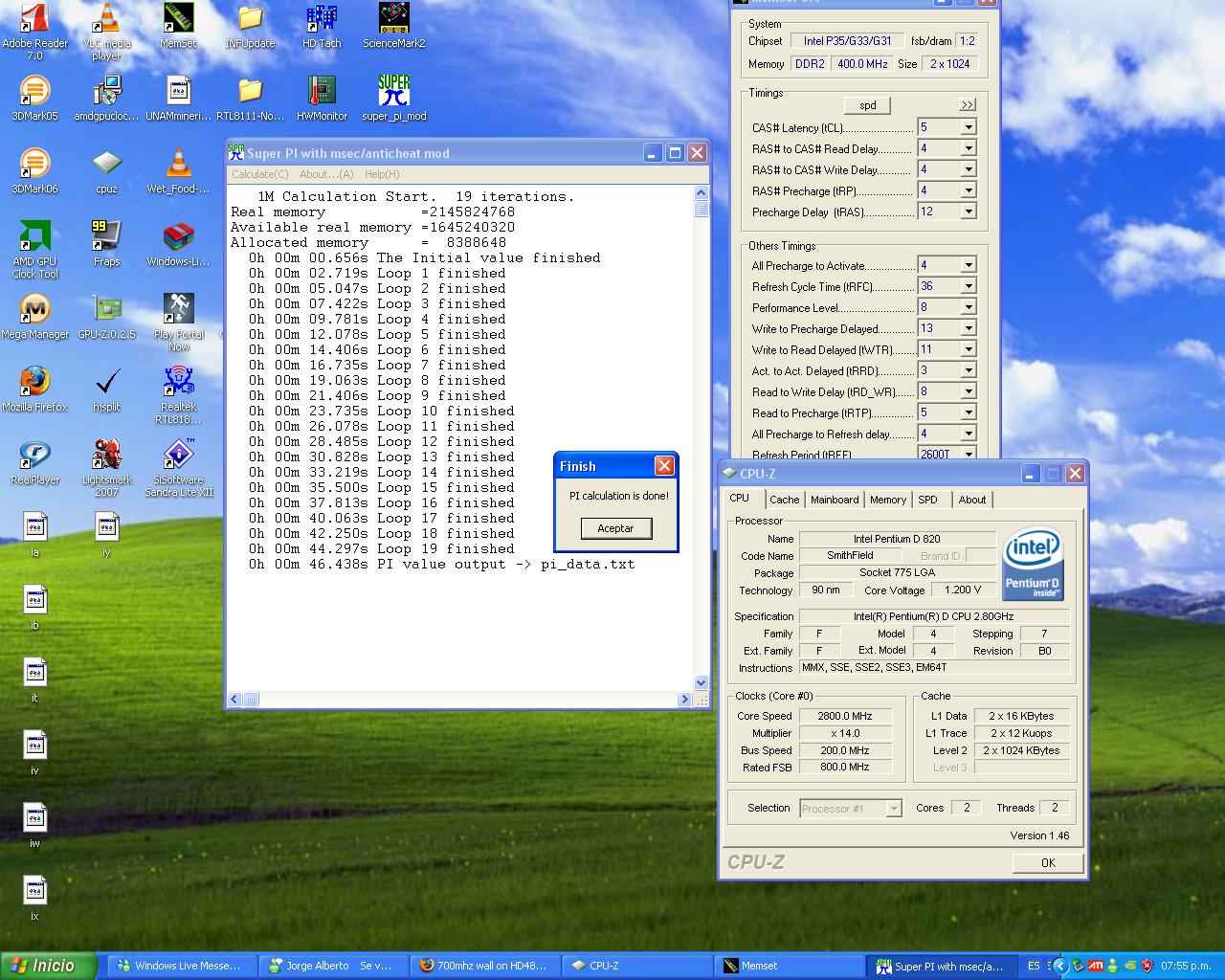Open Adobe Reader 7.0 desktop icon
Screen dimensions: 1225x980
tap(34, 31)
